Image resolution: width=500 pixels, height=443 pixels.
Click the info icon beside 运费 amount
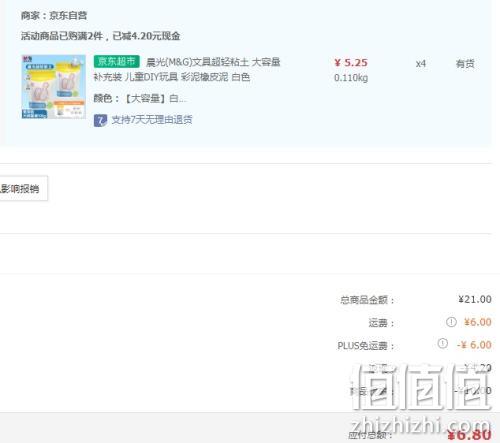pyautogui.click(x=451, y=322)
